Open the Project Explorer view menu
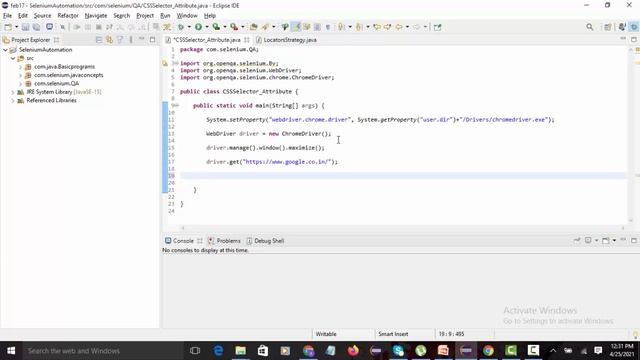The image size is (640, 360). click(x=131, y=40)
